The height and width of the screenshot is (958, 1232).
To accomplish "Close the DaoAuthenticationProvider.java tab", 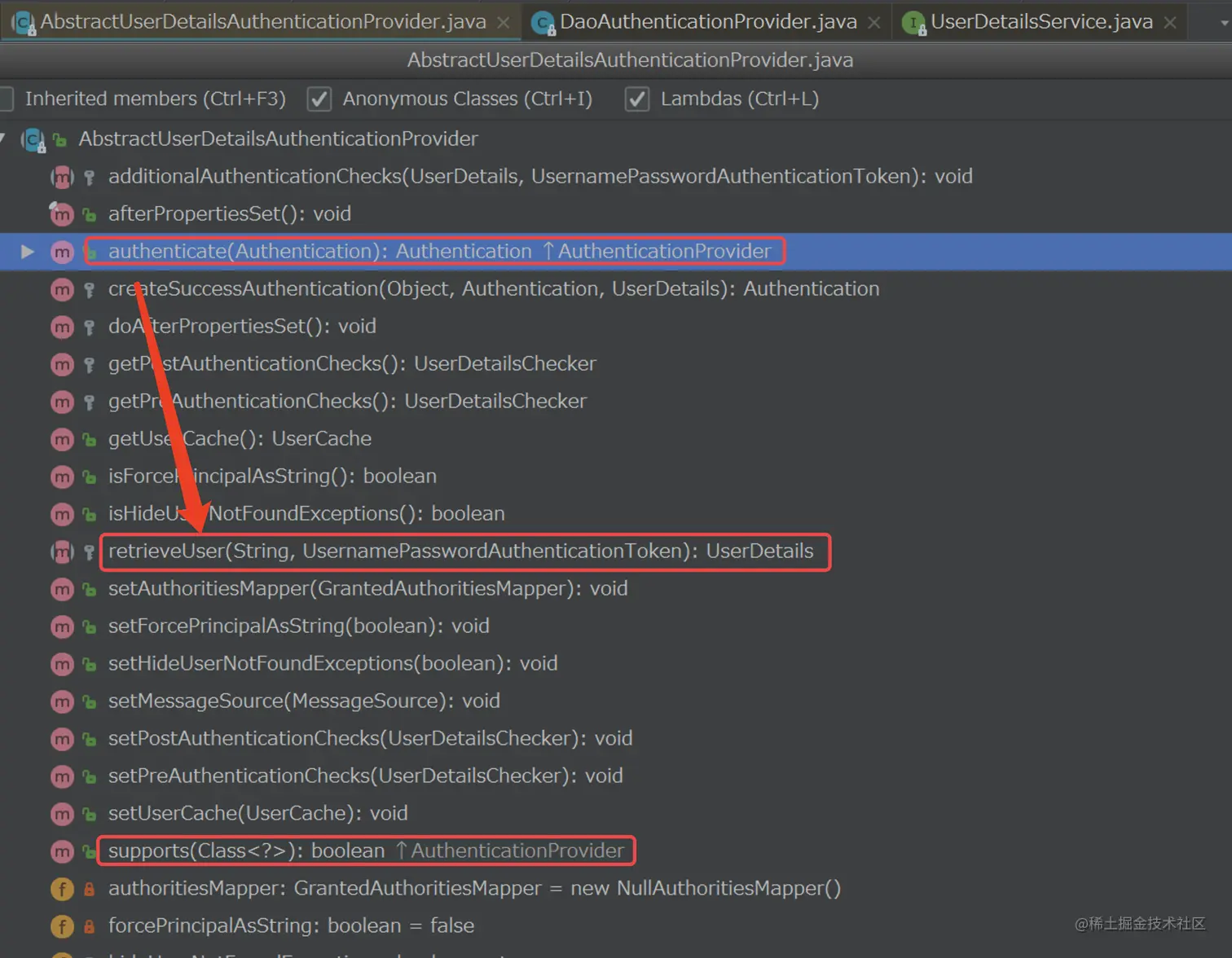I will point(874,23).
